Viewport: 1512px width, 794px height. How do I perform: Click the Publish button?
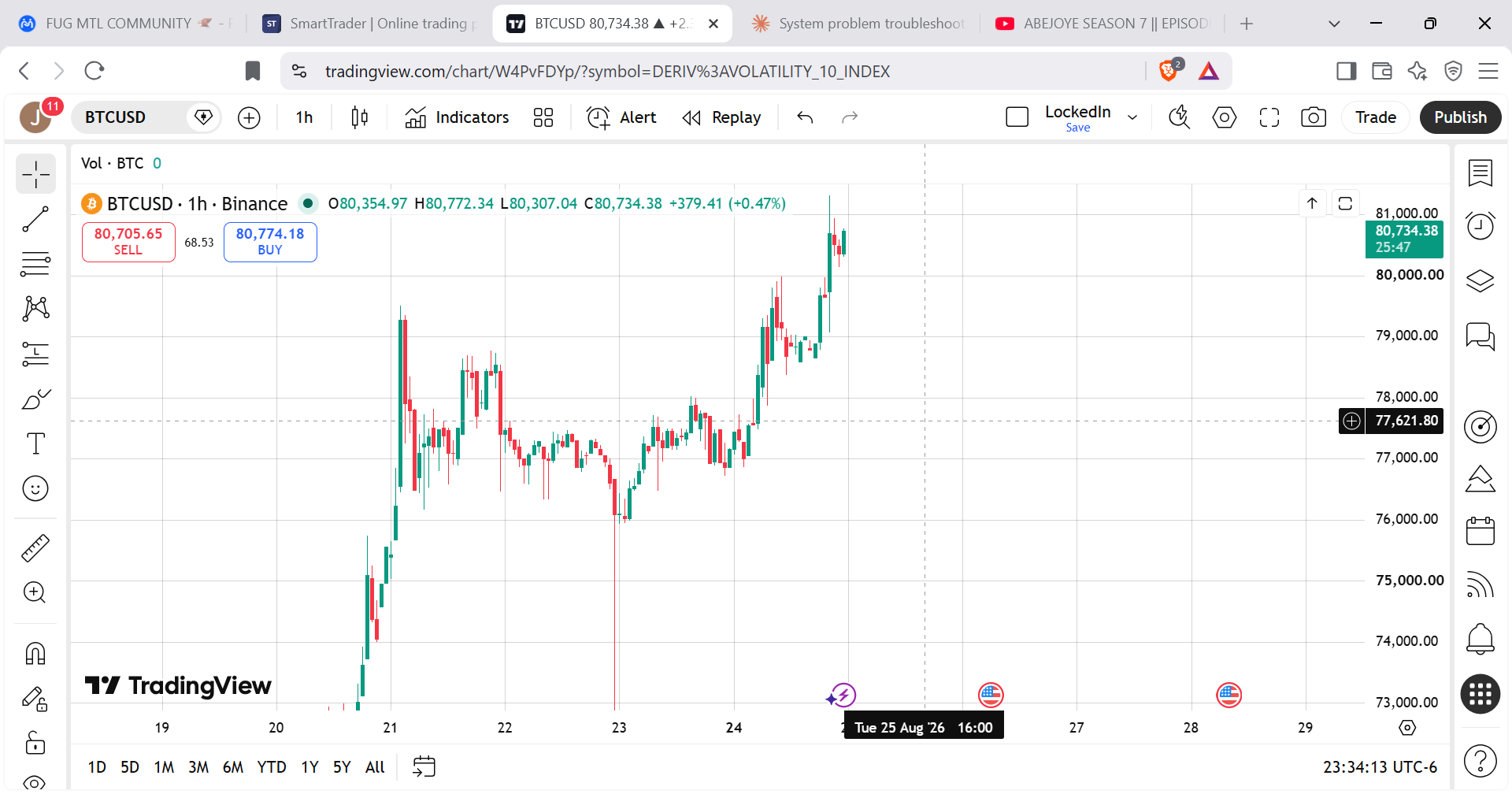tap(1460, 117)
